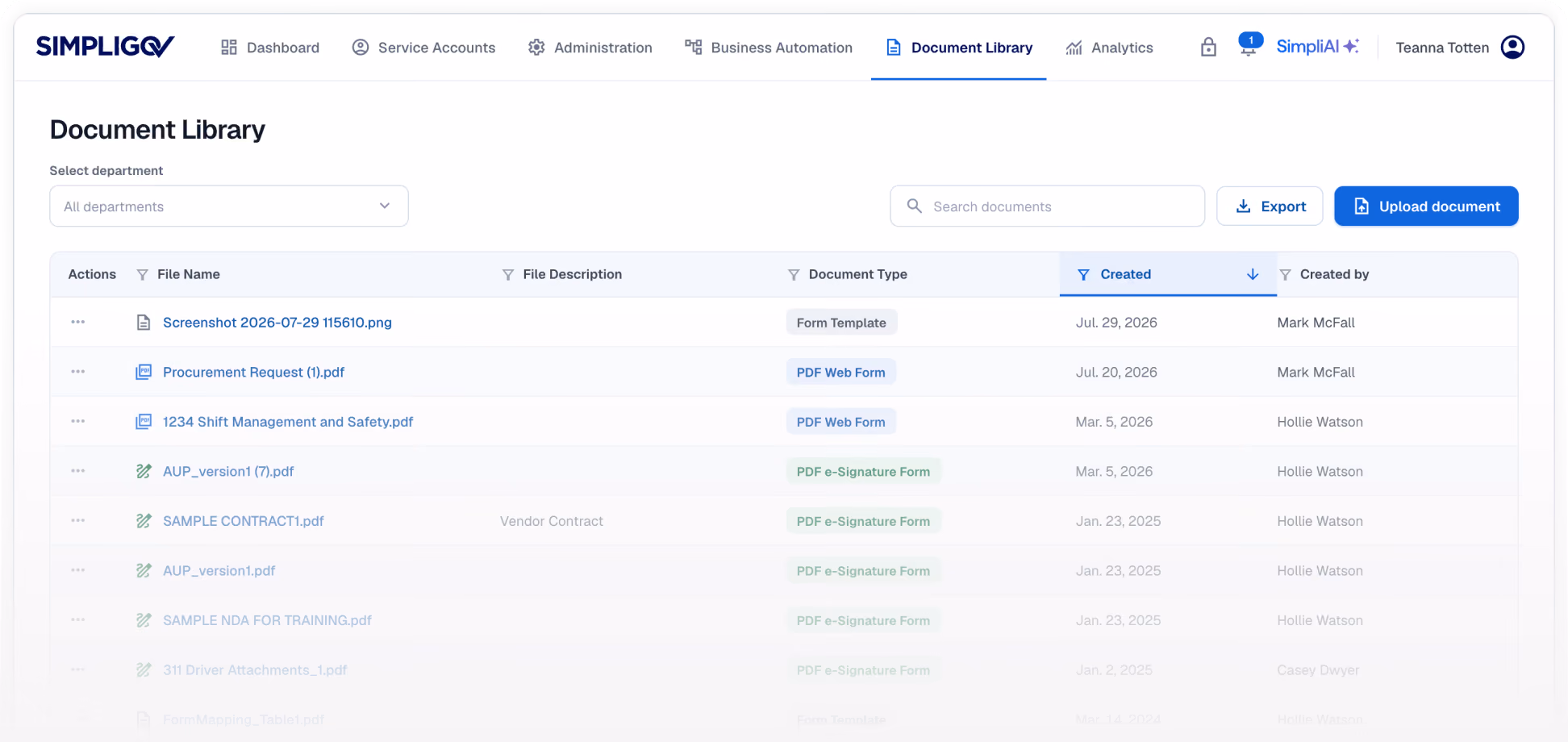Screen dimensions: 1568x742
Task: Launch the SimpliAI assistant
Action: [x=1317, y=47]
